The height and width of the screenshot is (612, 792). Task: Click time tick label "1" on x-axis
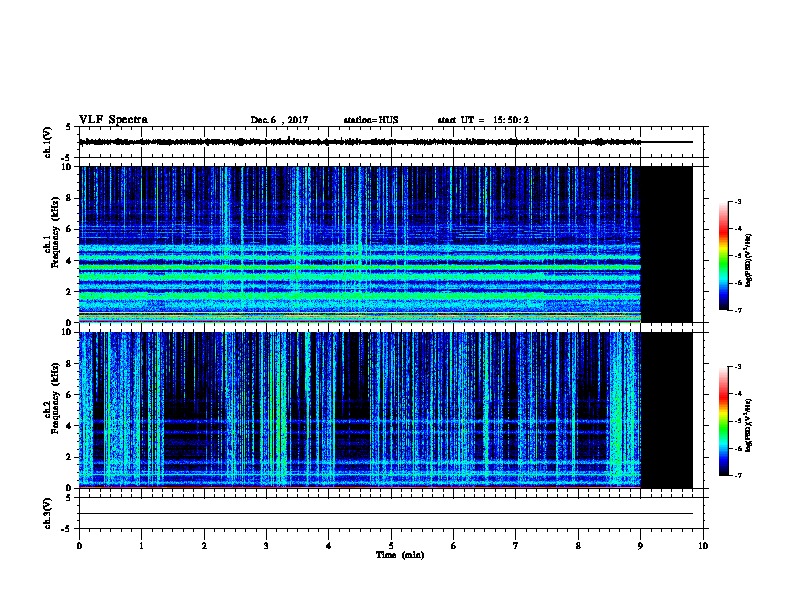[x=141, y=546]
